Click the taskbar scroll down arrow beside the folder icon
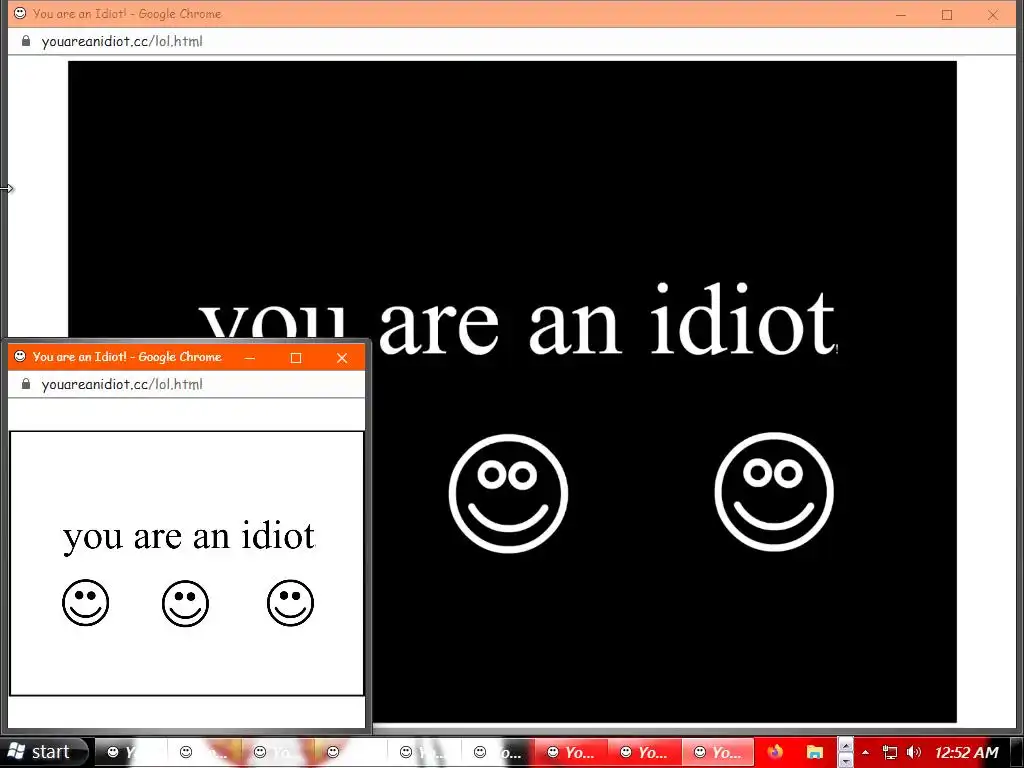The width and height of the screenshot is (1024, 768). [846, 761]
